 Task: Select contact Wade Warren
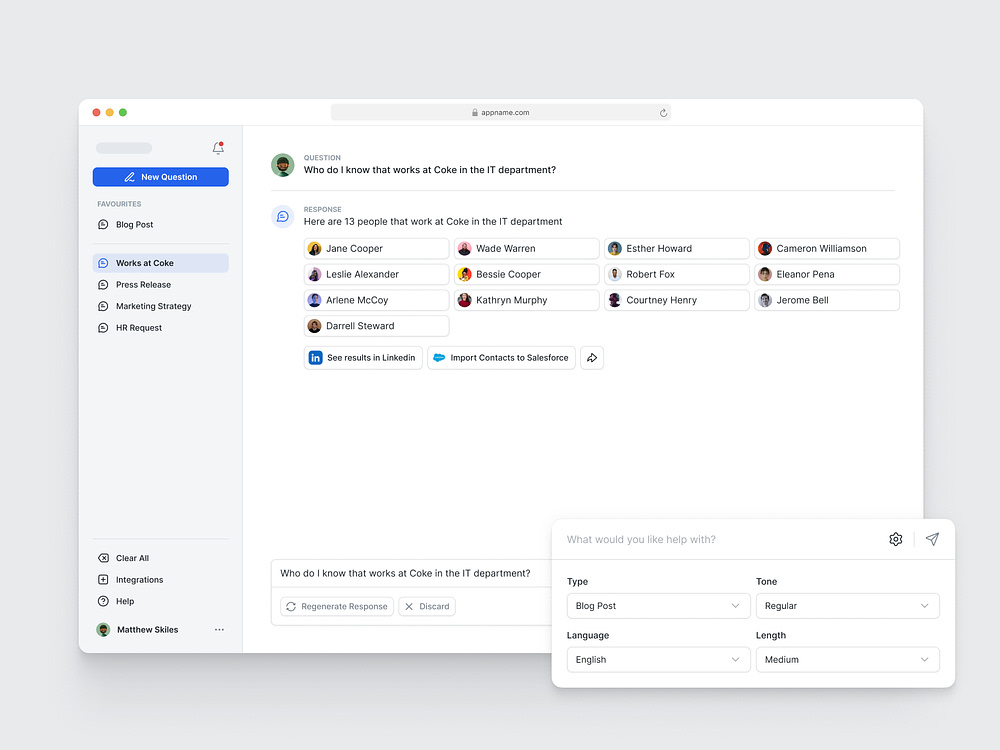coord(527,249)
